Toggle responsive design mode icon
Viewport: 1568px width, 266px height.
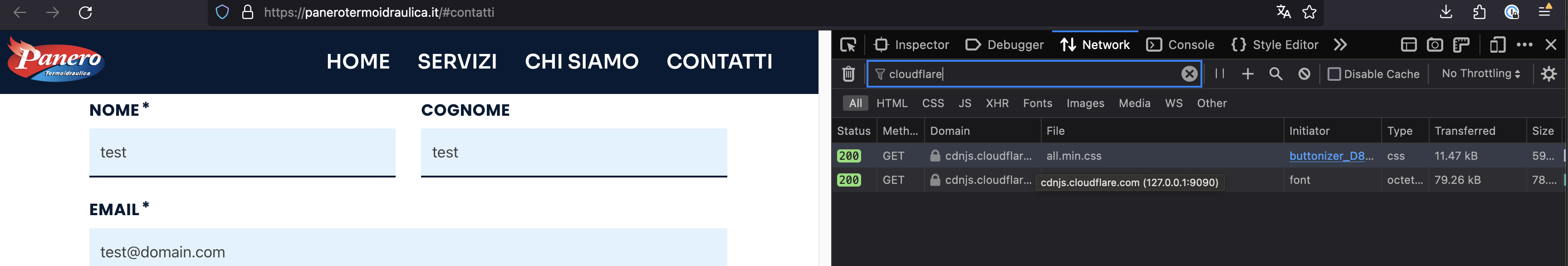coord(1497,45)
